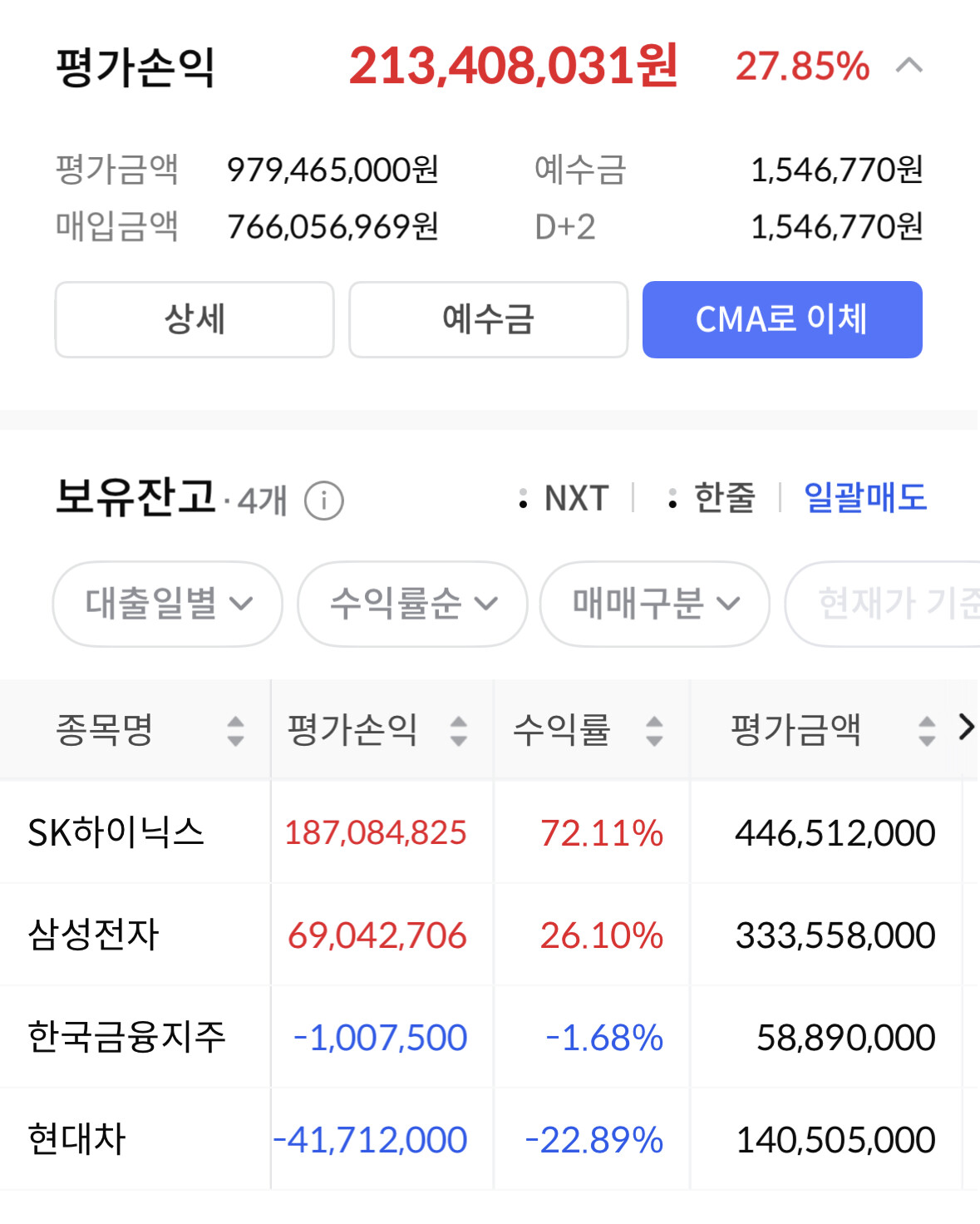Sort the 평가손익 column via the arrows icon
The width and height of the screenshot is (980, 1224).
click(459, 731)
